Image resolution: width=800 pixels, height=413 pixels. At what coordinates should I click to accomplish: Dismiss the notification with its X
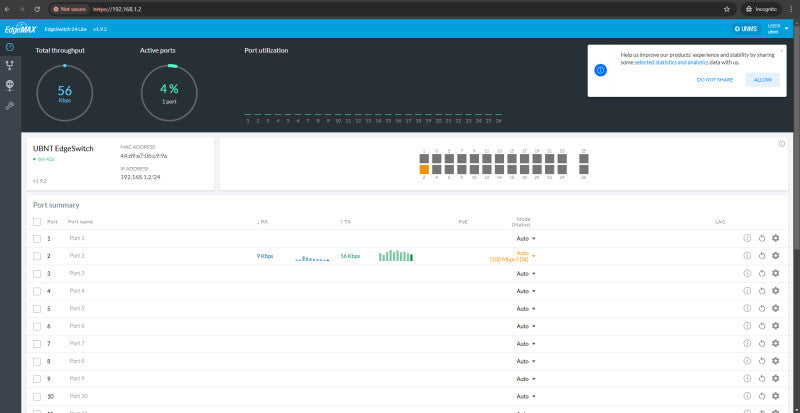781,51
